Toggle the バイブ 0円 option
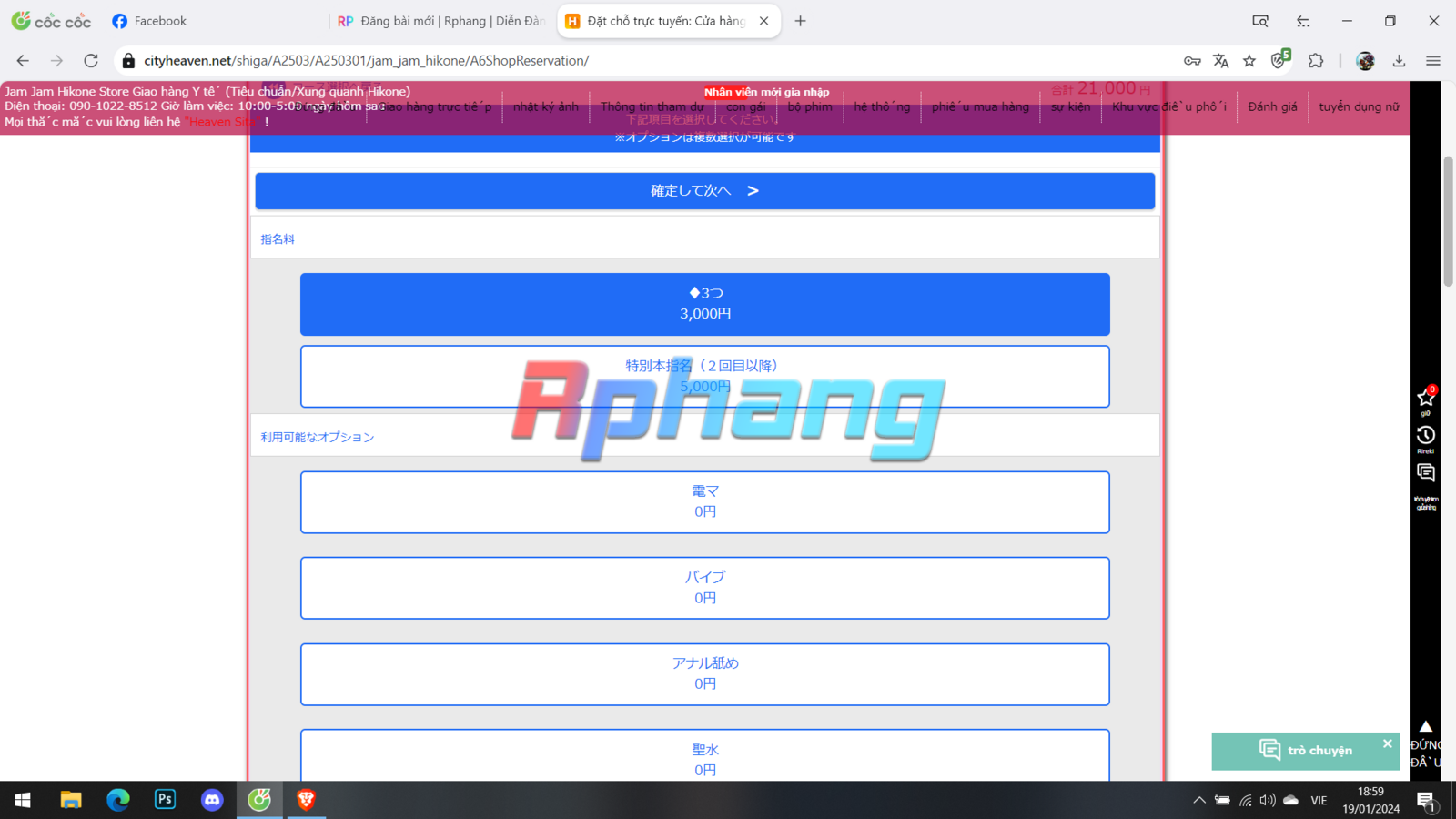This screenshot has width=1456, height=819. pyautogui.click(x=705, y=588)
